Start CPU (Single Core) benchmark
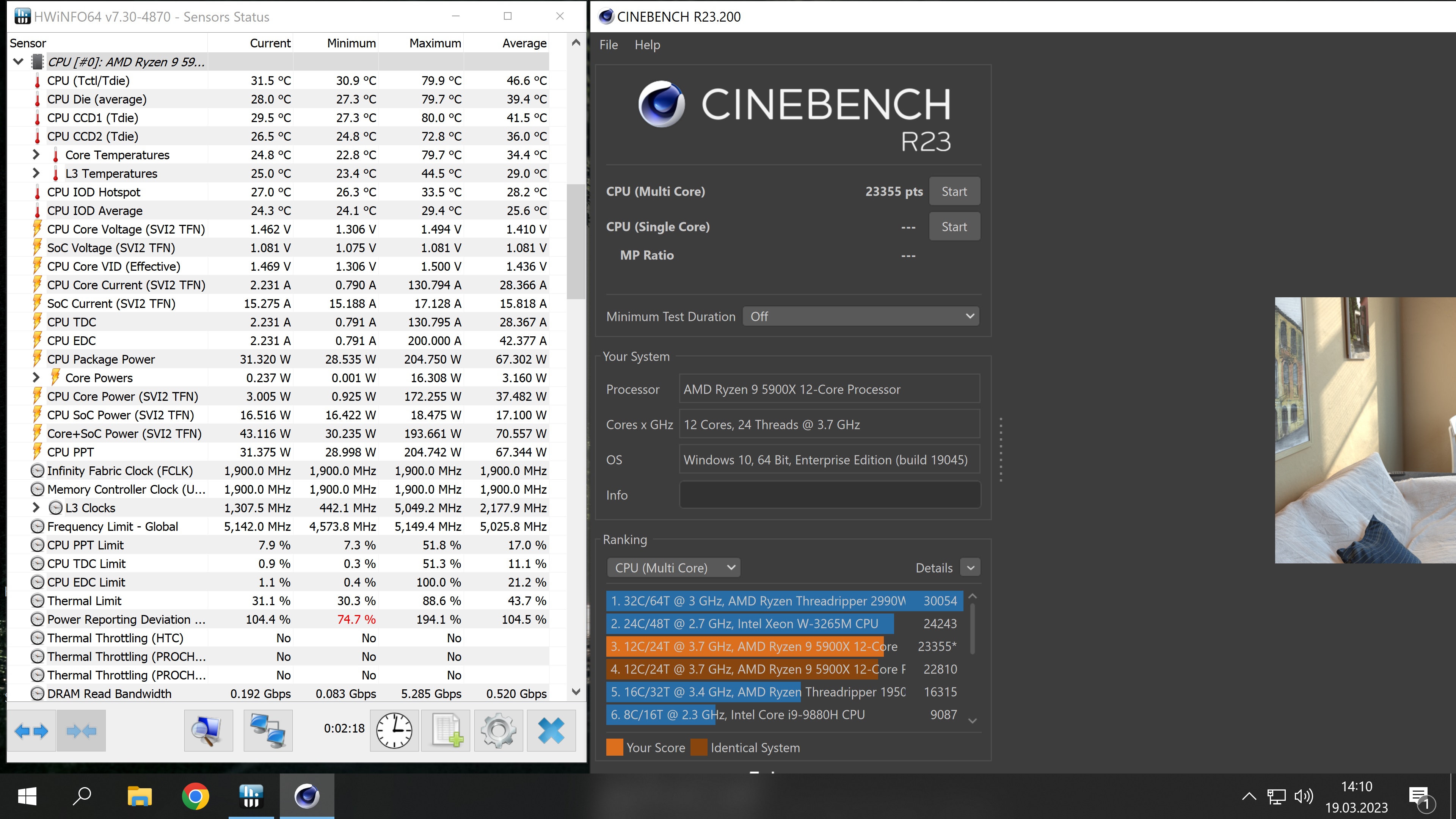The image size is (1456, 819). click(x=954, y=227)
